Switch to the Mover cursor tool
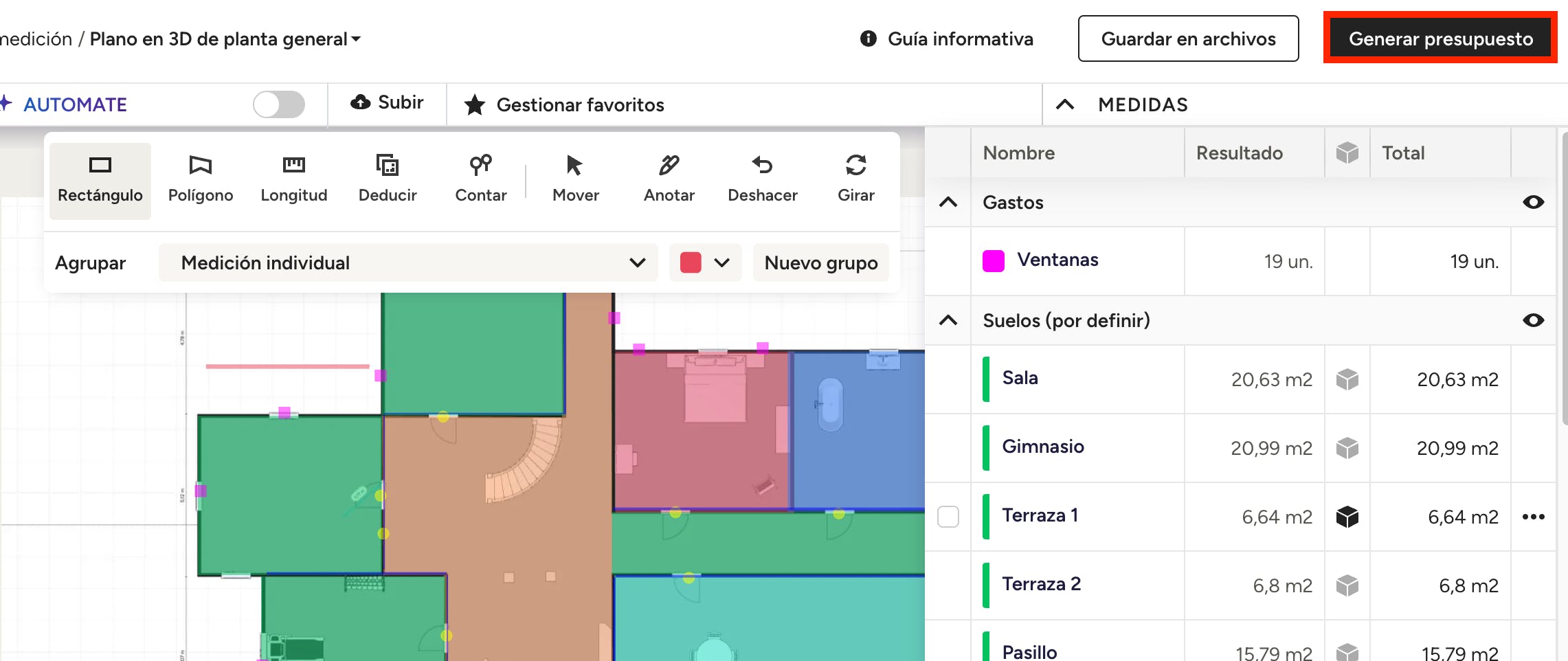Viewport: 1568px width, 661px height. pos(575,180)
